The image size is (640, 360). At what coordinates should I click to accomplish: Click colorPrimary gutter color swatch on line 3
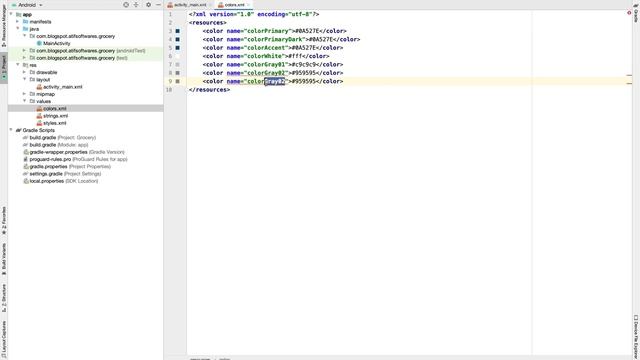(178, 31)
